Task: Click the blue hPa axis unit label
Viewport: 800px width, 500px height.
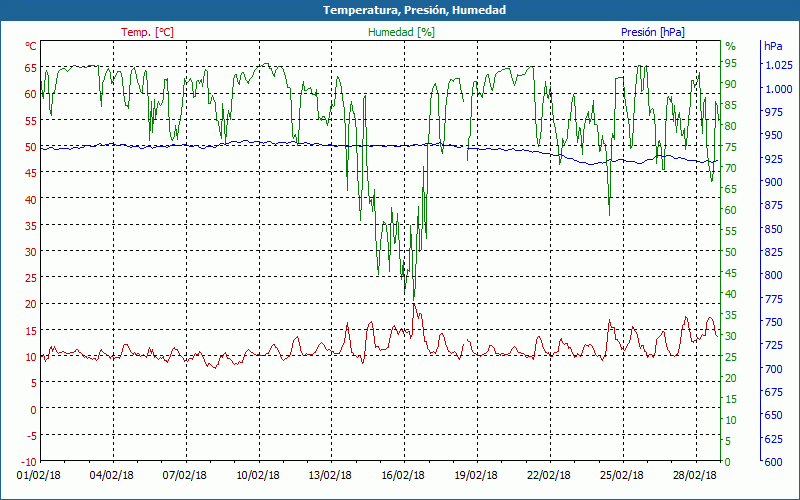Action: tap(772, 46)
